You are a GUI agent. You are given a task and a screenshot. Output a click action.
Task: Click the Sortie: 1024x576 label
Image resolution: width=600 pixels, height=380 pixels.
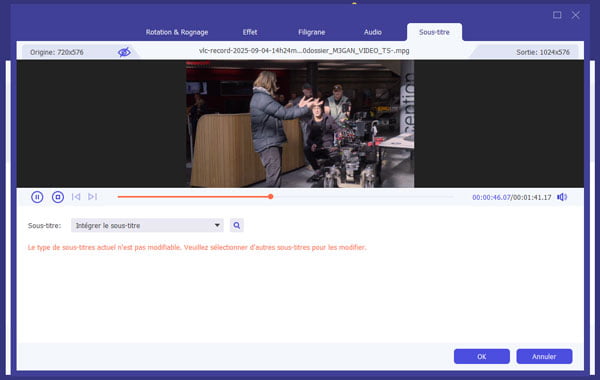pos(543,52)
